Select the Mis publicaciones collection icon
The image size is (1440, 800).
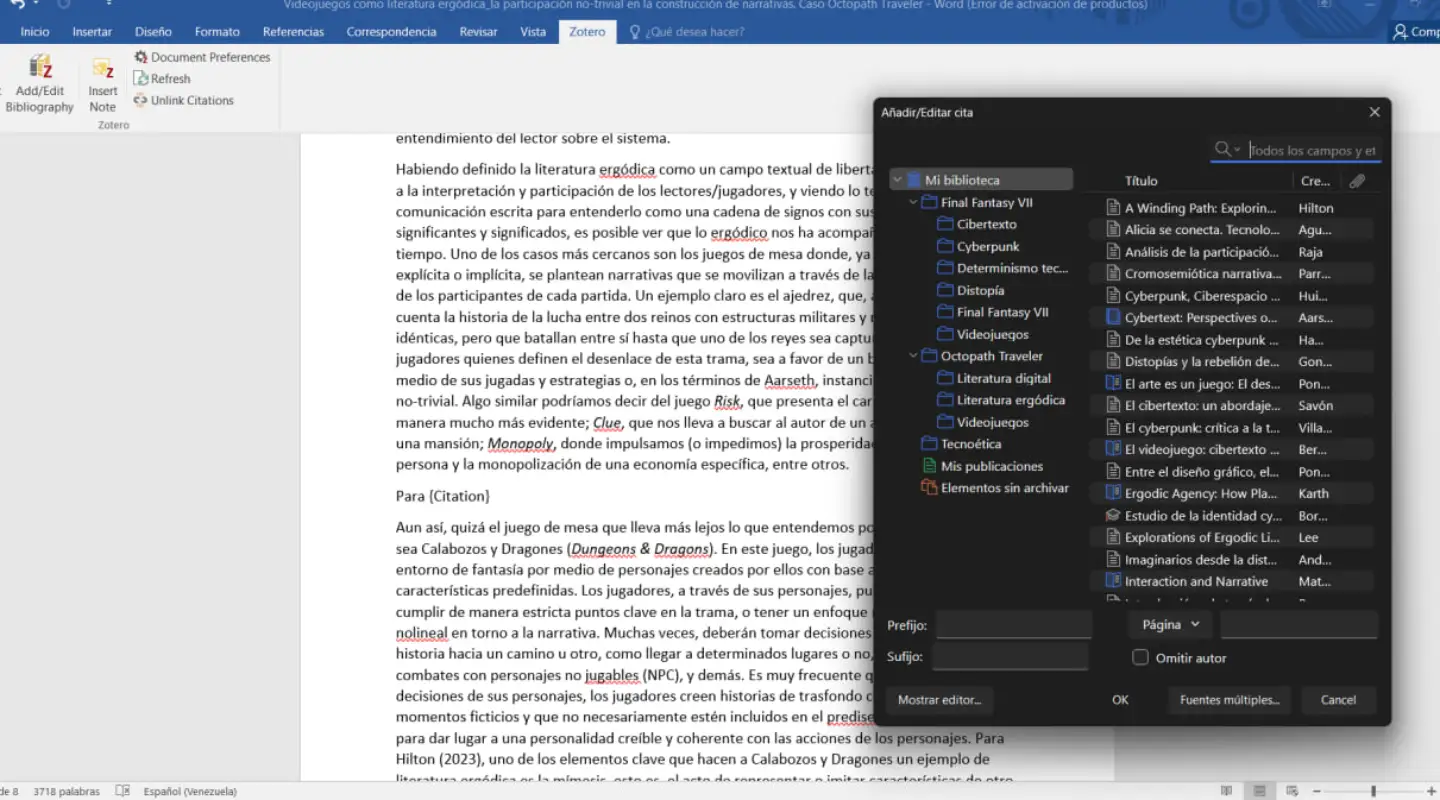click(929, 466)
